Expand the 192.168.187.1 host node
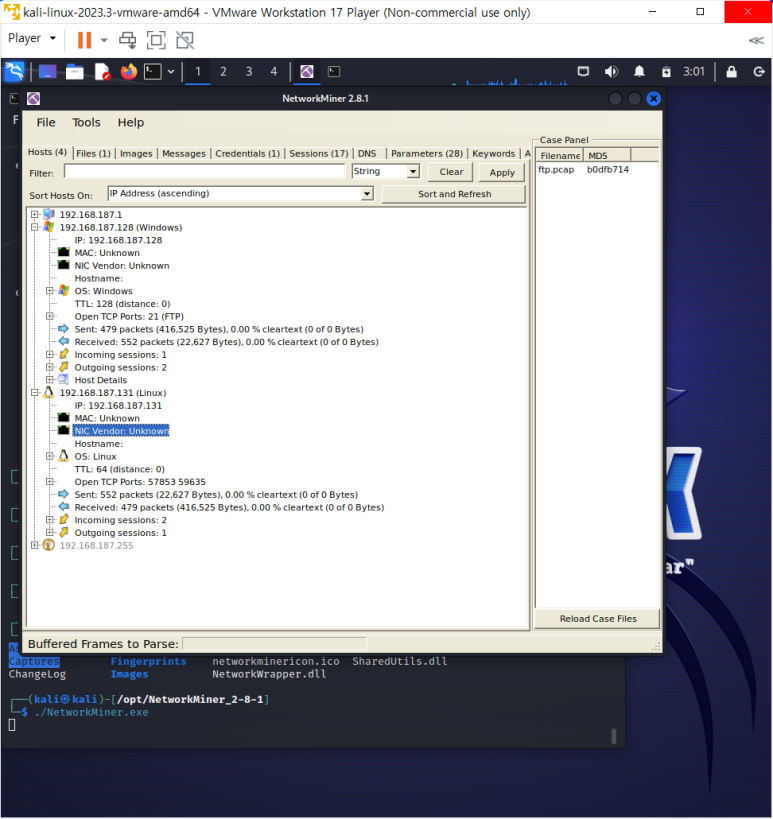Viewport: 773px width, 819px height. 34,214
